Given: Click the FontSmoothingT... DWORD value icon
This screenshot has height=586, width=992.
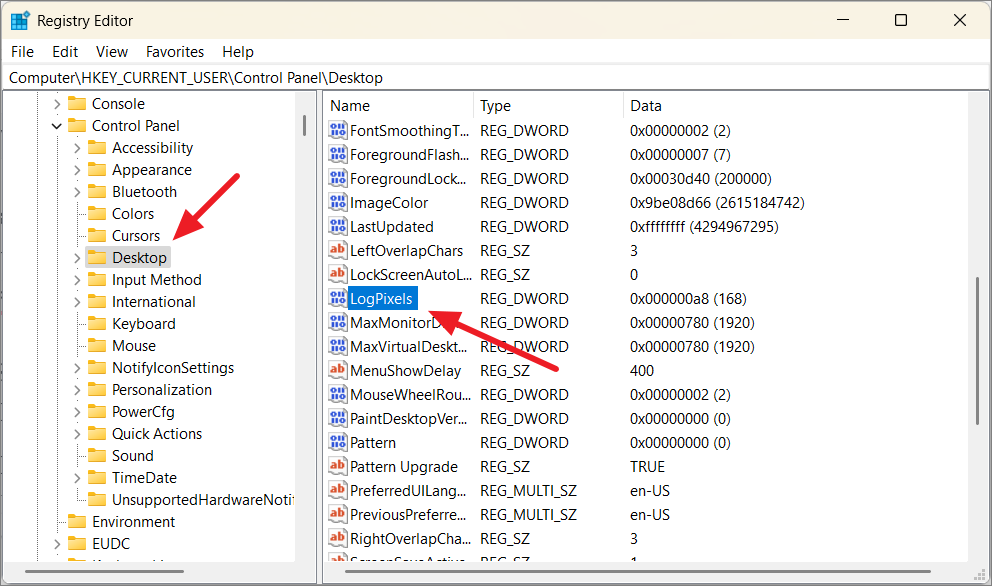Looking at the screenshot, I should coord(338,130).
